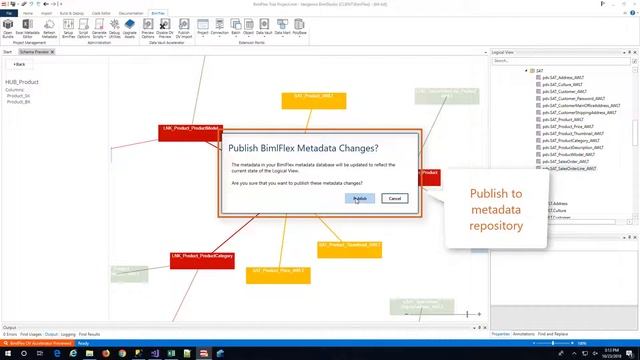Open Visual Studio from the taskbar
Screen dimensions: 640x360
tap(155, 353)
